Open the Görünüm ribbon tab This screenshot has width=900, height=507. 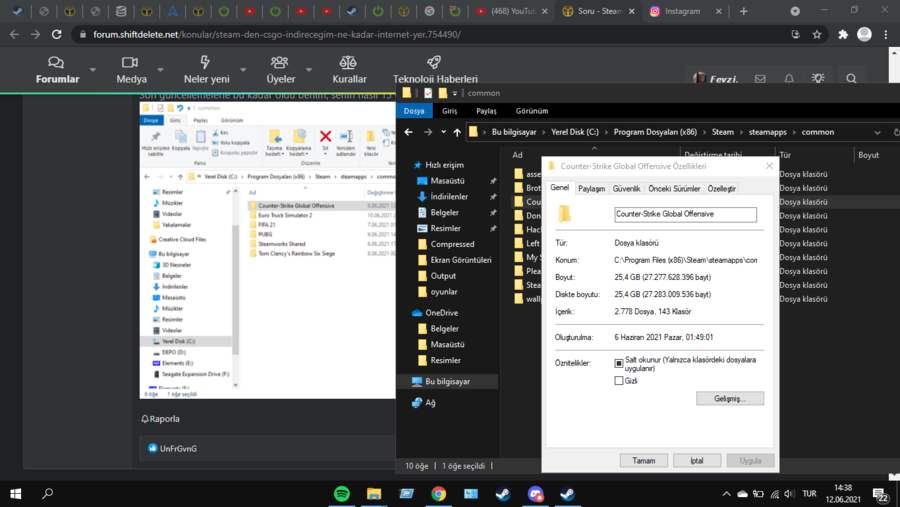point(531,111)
